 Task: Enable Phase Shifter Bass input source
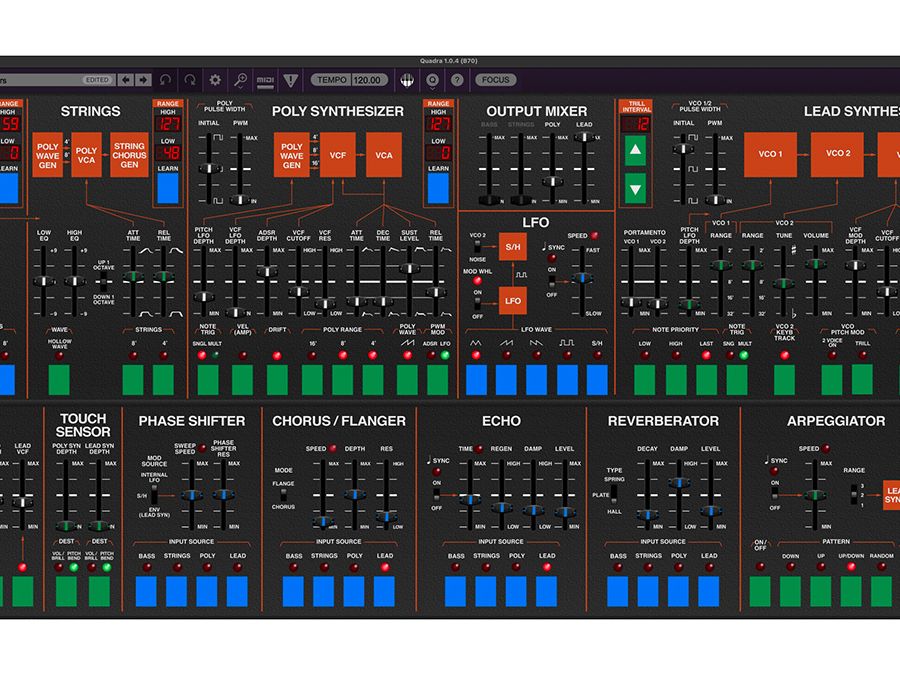[146, 592]
